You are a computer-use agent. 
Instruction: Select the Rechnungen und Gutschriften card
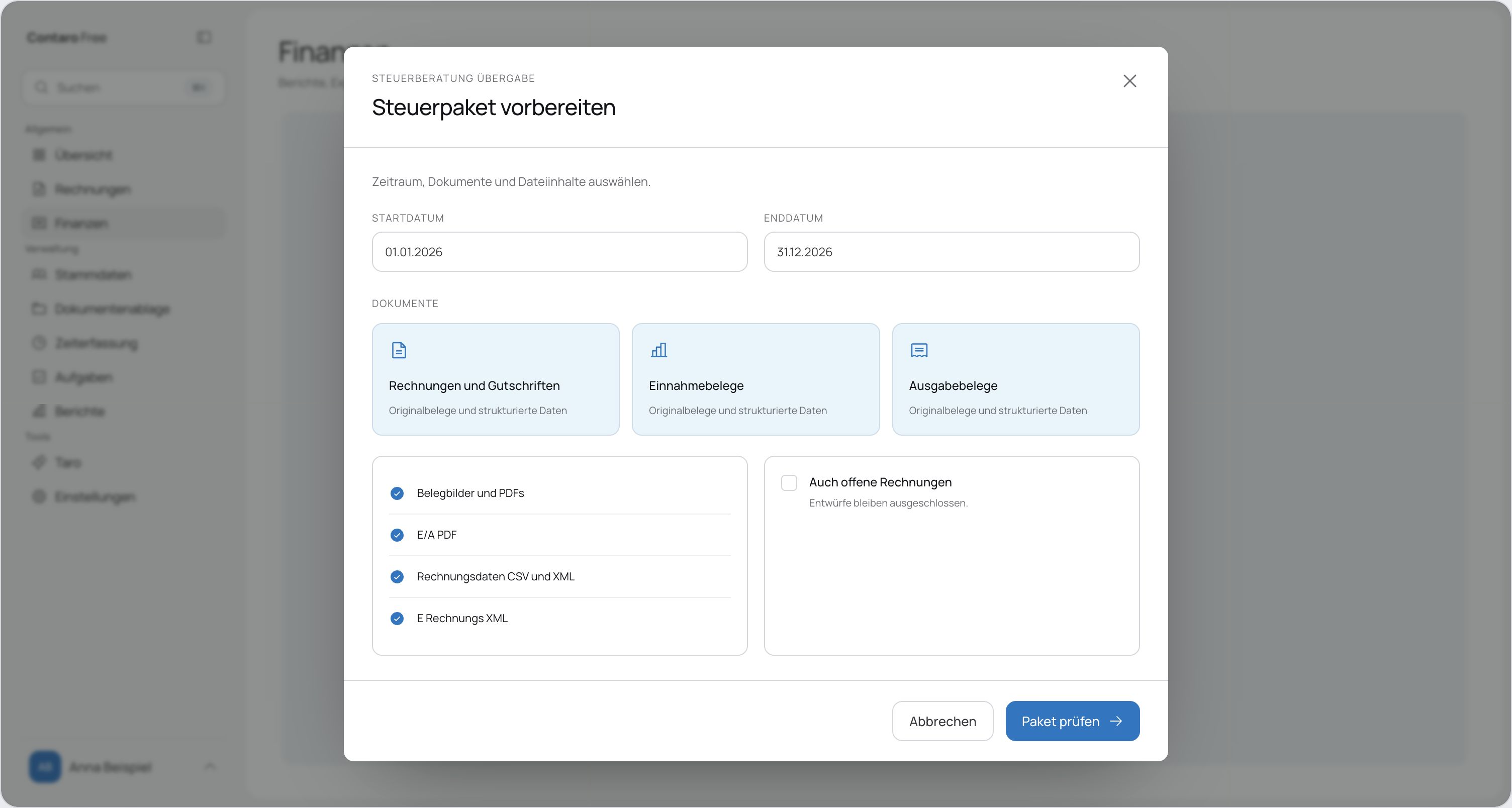[x=496, y=379]
